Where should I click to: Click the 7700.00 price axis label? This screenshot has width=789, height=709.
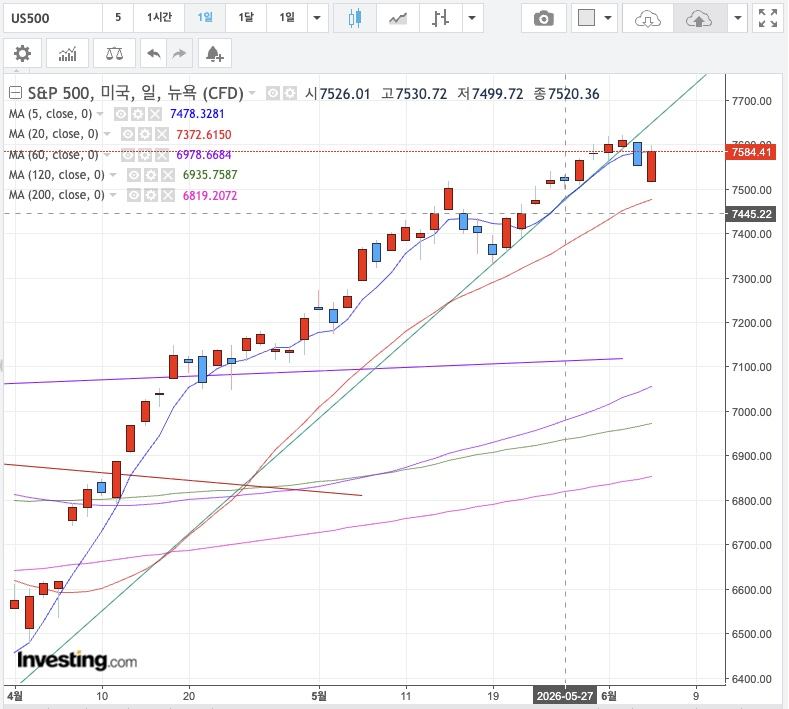(751, 101)
